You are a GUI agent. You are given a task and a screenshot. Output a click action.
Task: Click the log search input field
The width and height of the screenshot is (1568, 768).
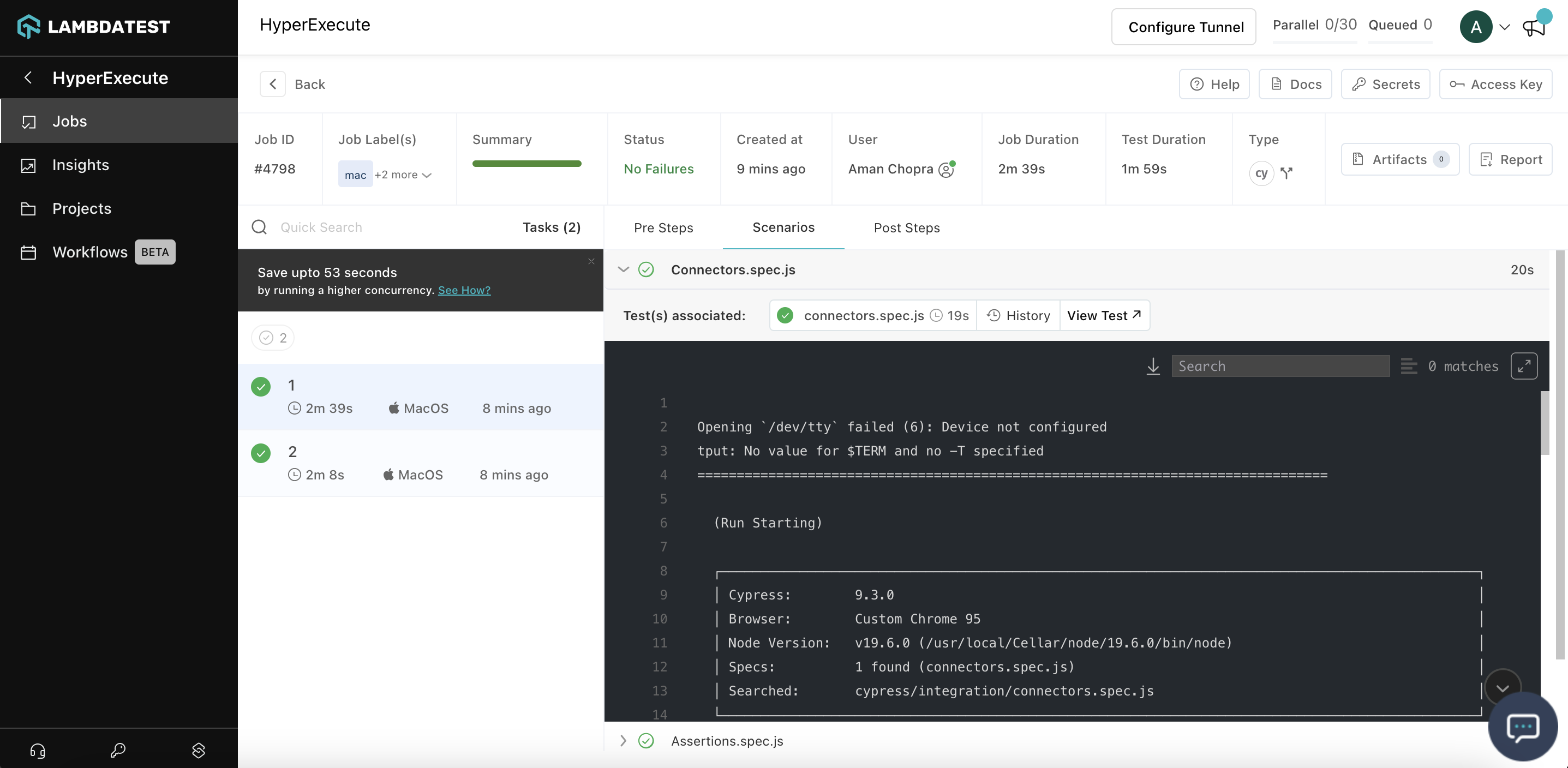point(1280,366)
